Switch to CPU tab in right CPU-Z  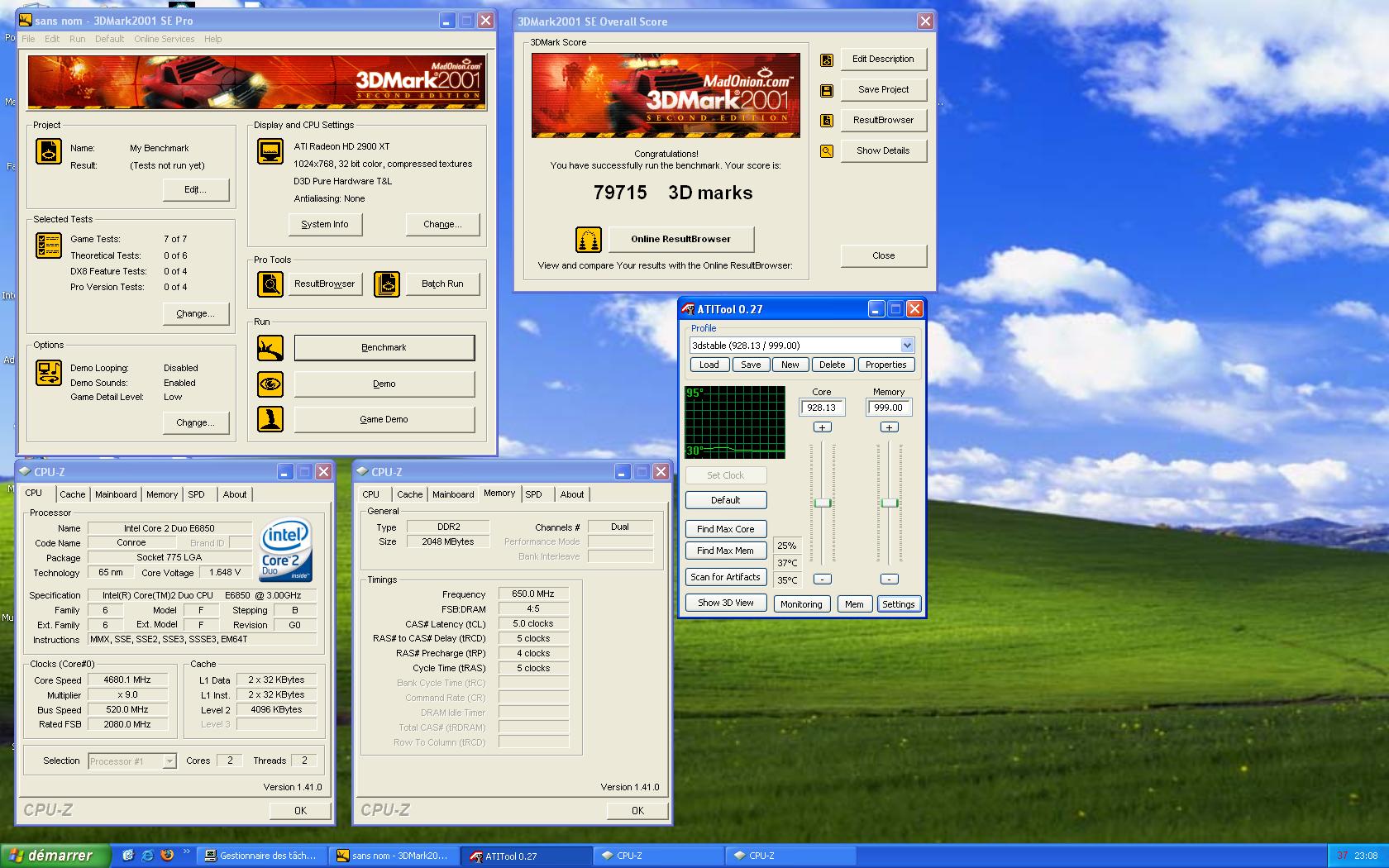coord(371,494)
